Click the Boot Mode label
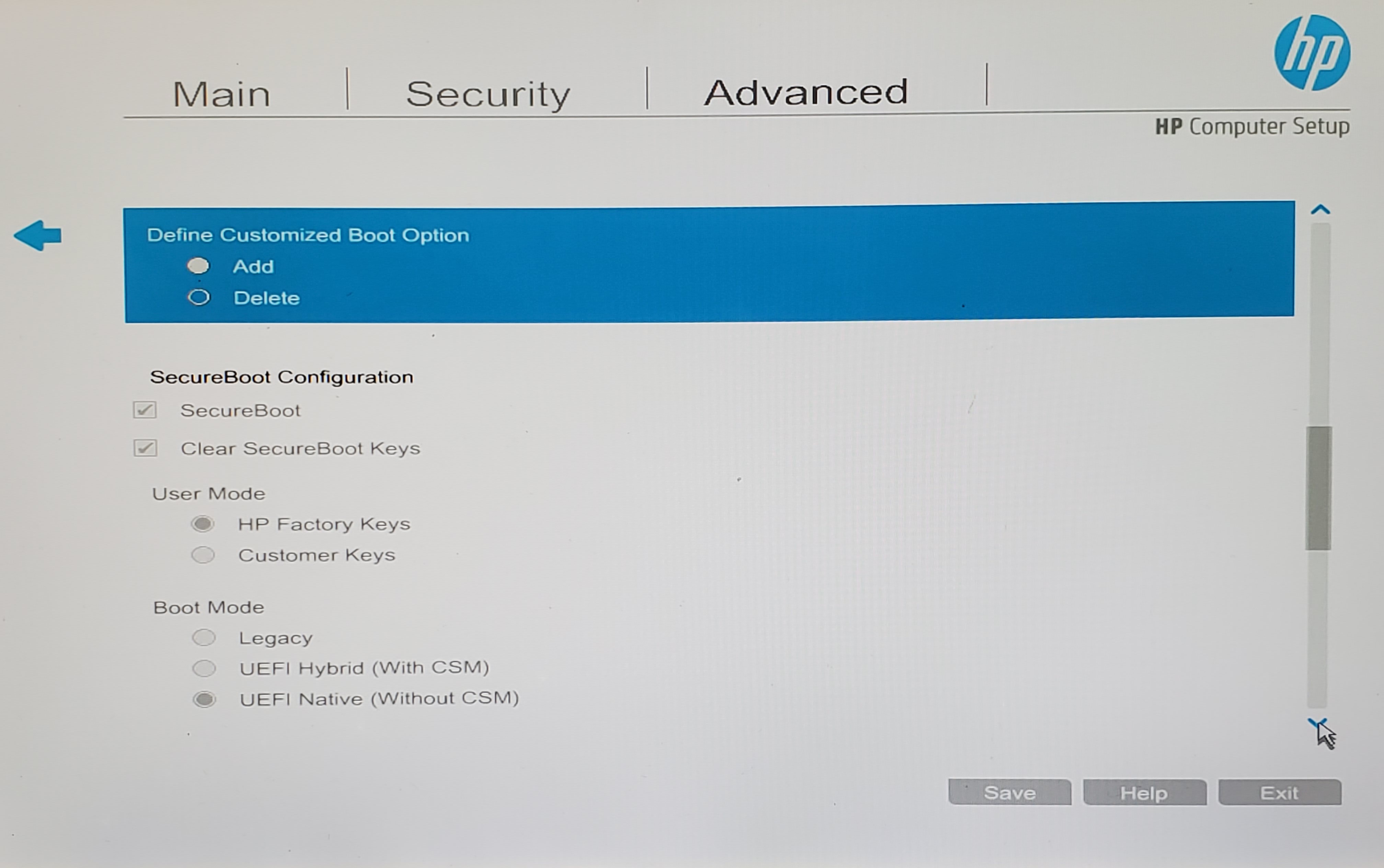 [209, 607]
